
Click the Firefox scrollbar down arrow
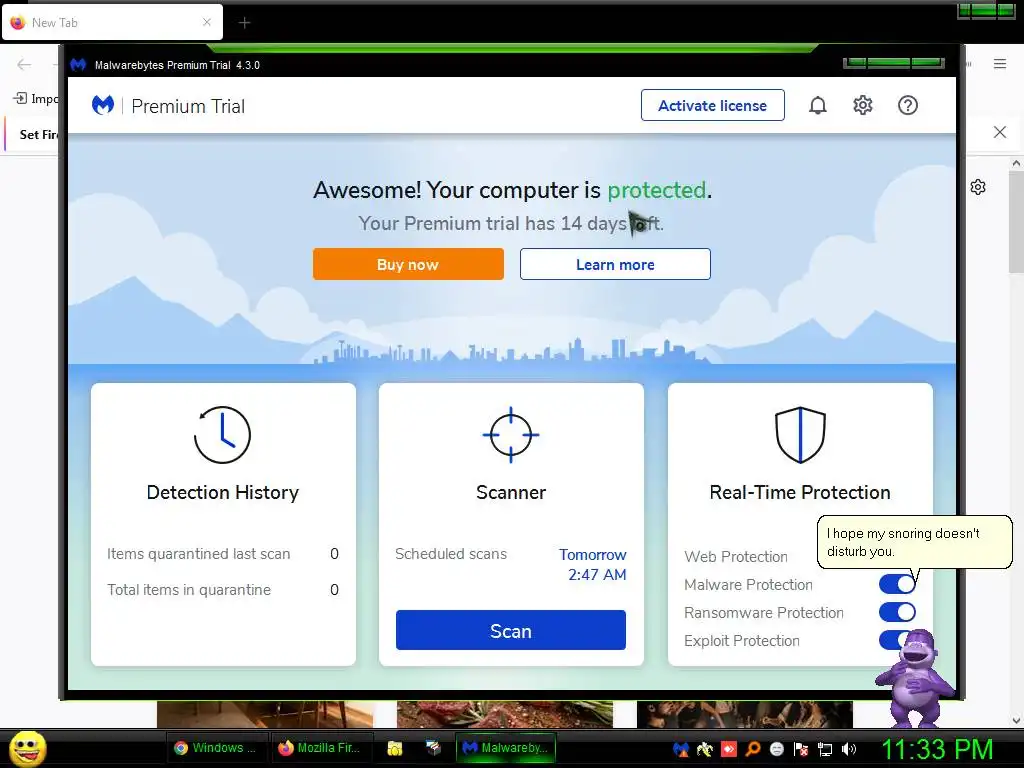pyautogui.click(x=1016, y=721)
